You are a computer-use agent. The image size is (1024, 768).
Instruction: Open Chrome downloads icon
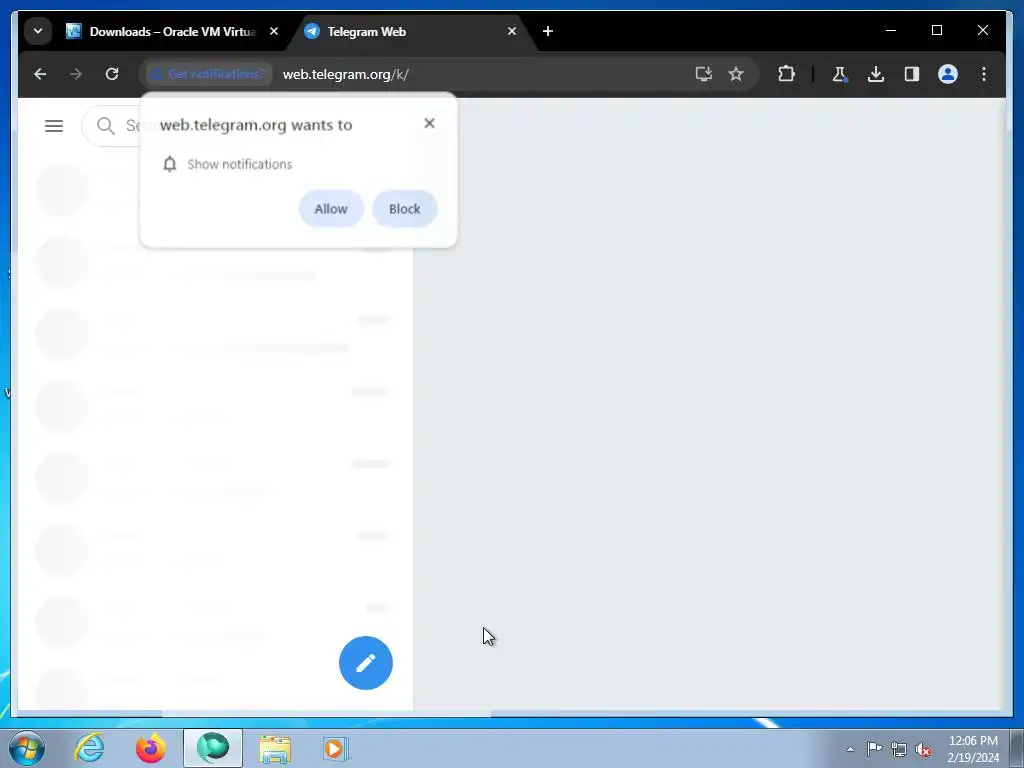click(876, 74)
